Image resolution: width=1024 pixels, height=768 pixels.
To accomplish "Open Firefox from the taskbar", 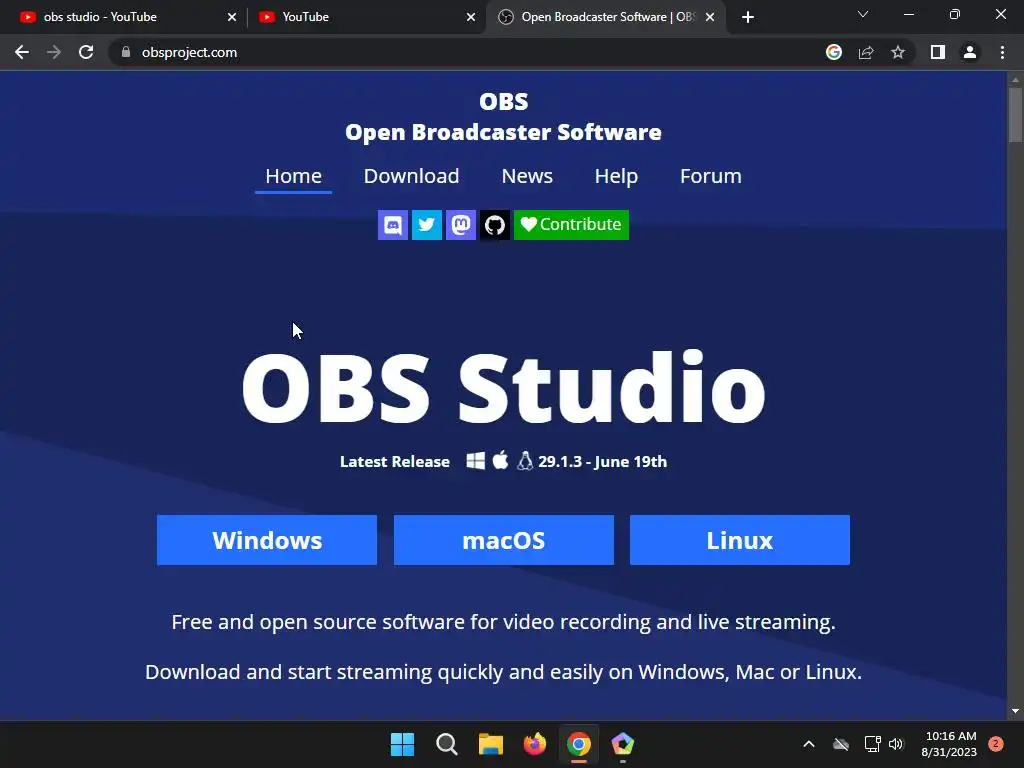I will coord(535,744).
